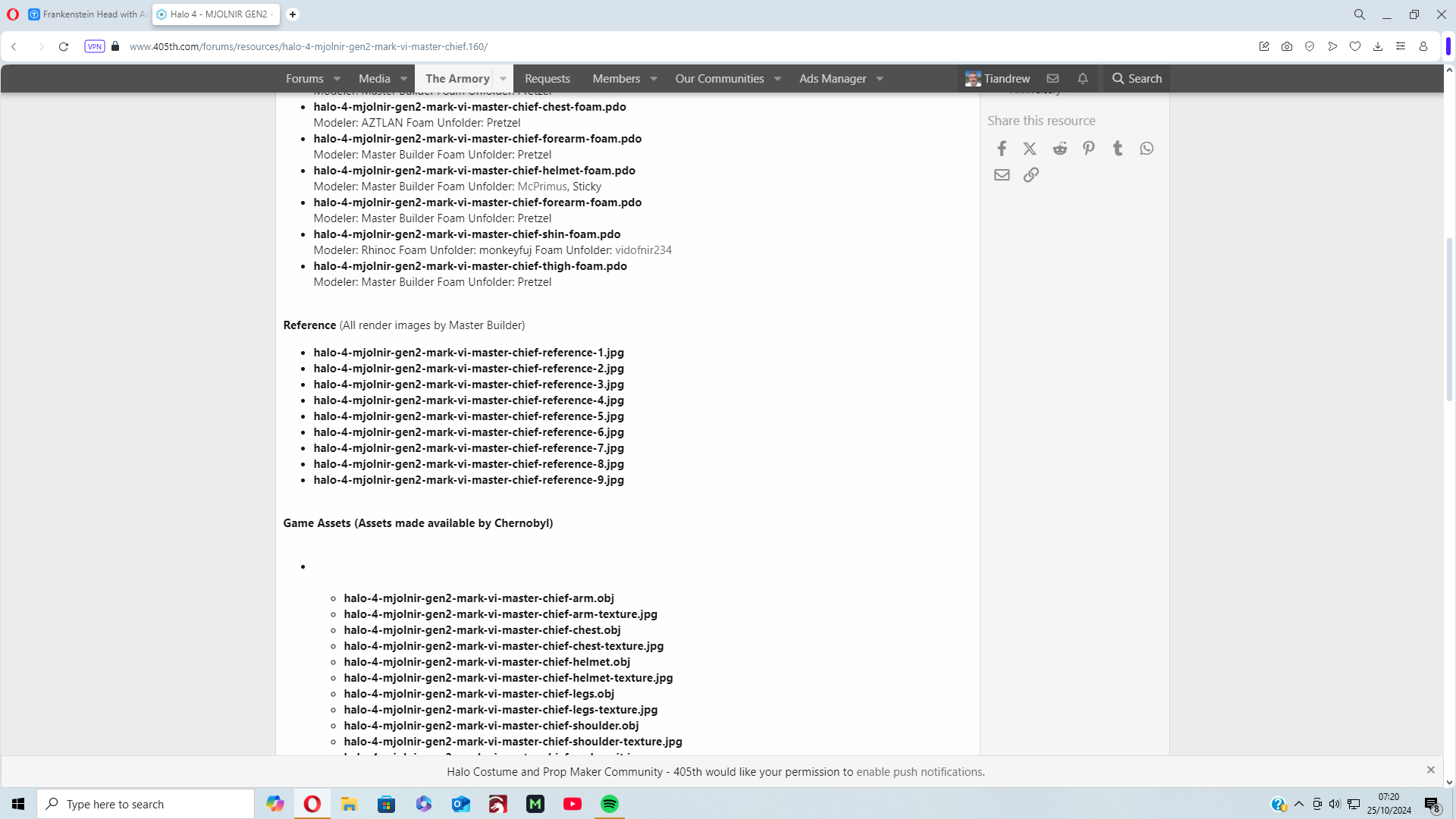Open browser profile account icon
The image size is (1456, 819).
tap(1423, 46)
